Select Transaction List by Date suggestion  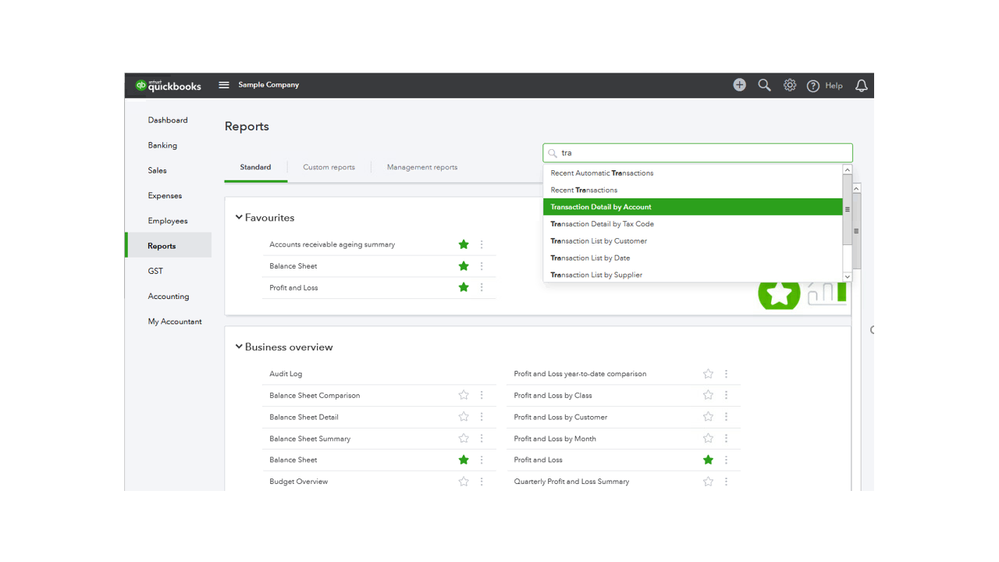point(693,258)
